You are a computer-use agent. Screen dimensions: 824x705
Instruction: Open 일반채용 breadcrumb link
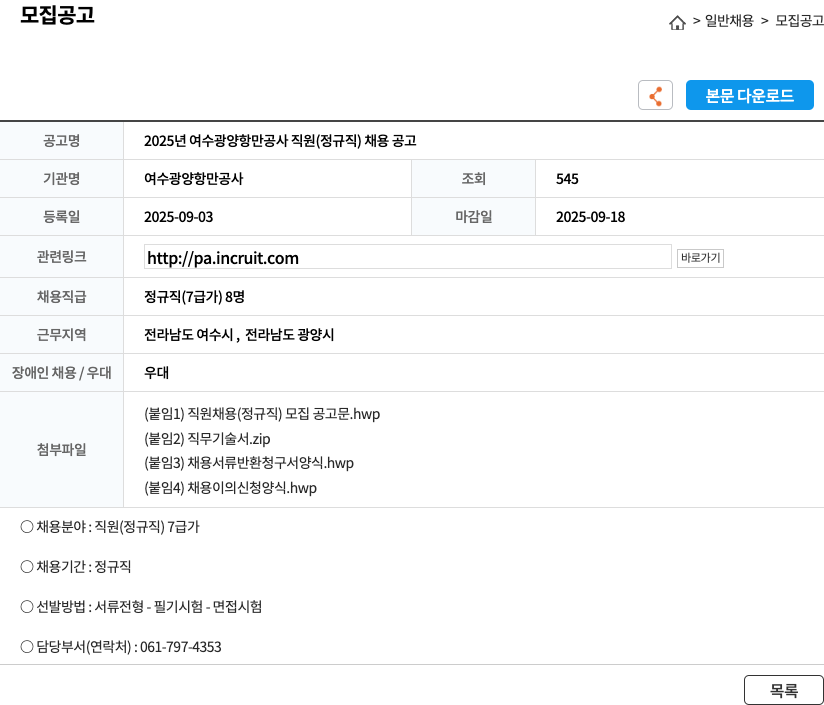729,21
